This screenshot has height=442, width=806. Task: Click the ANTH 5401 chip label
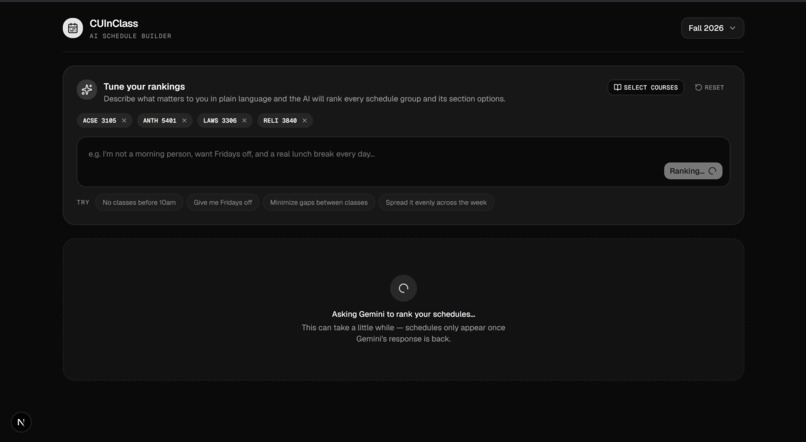(159, 121)
